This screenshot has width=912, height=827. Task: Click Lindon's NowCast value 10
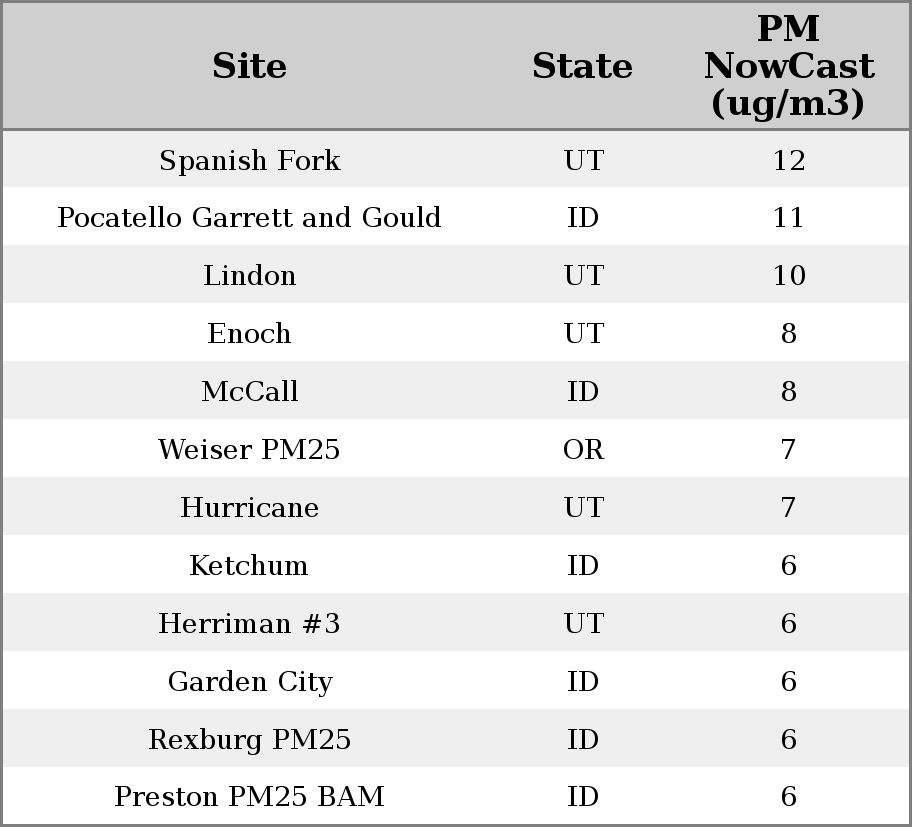[788, 276]
